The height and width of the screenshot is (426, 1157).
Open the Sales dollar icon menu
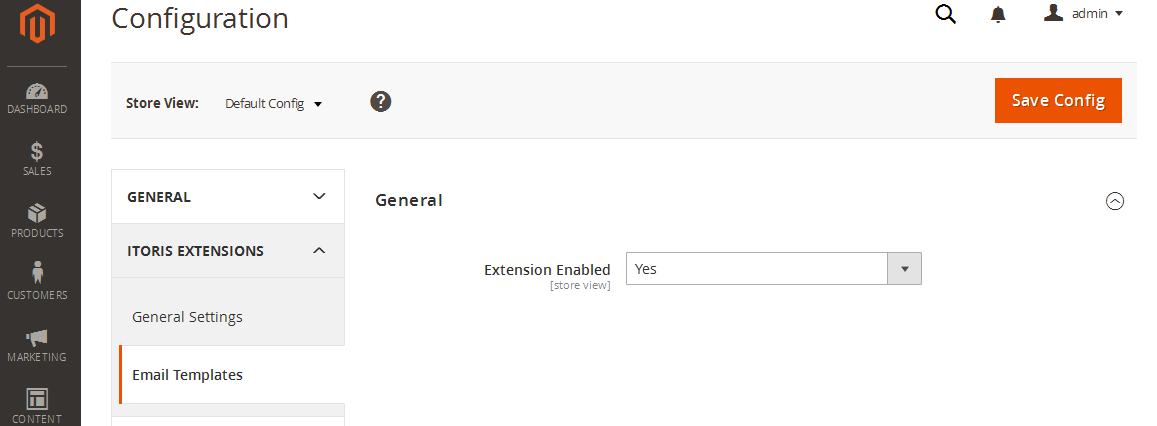(x=38, y=159)
